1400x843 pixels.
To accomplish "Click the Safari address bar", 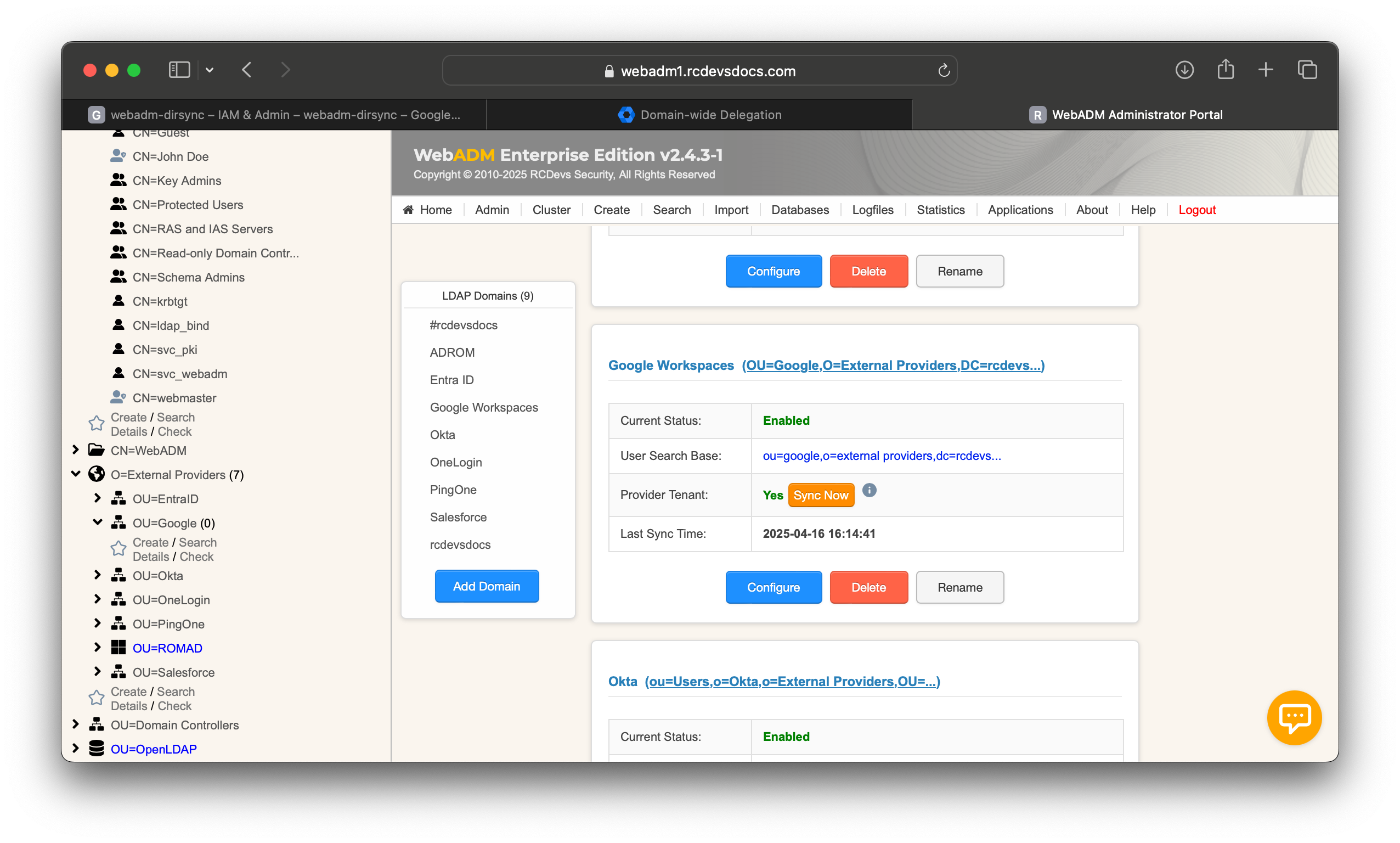I will coord(699,70).
